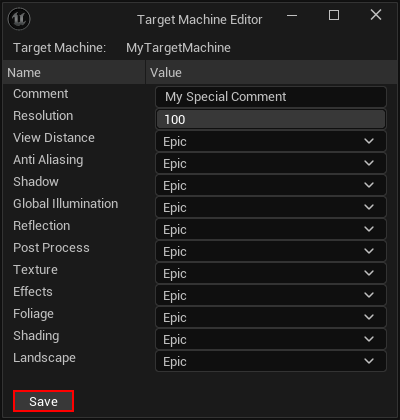Click the Name column header
This screenshot has width=400, height=420.
pyautogui.click(x=74, y=72)
